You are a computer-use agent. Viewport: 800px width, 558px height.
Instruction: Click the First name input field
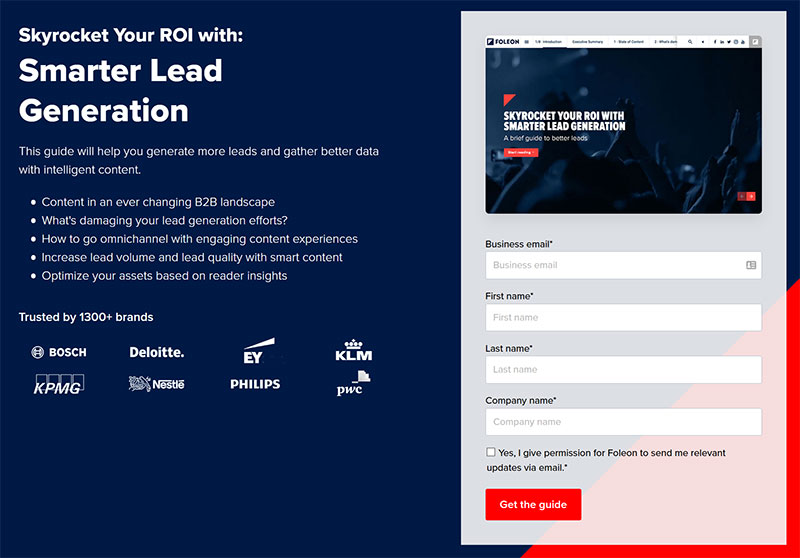click(x=623, y=317)
